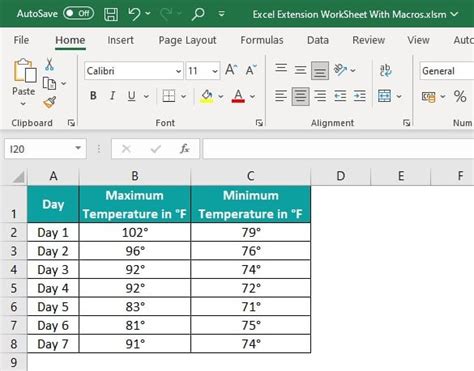The height and width of the screenshot is (371, 474).
Task: Click the Cut scissors icon
Action: pyautogui.click(x=49, y=64)
